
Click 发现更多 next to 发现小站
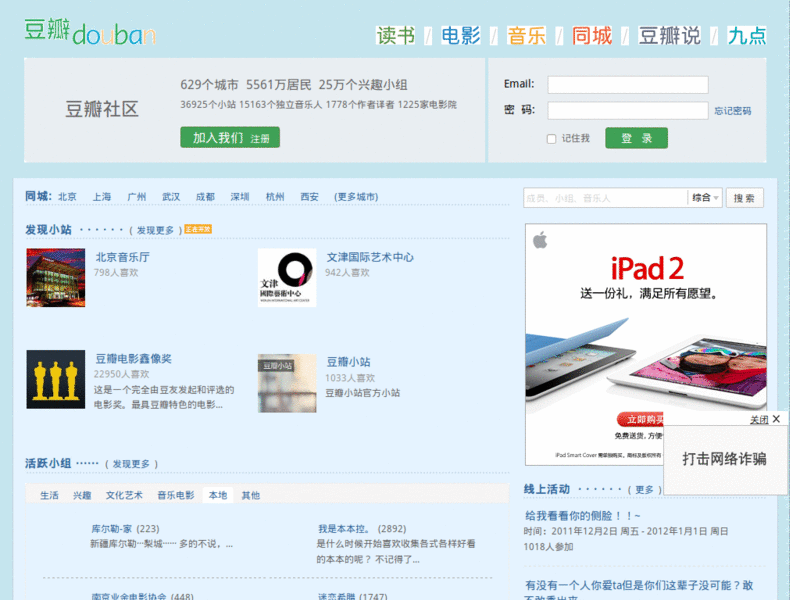(x=155, y=231)
